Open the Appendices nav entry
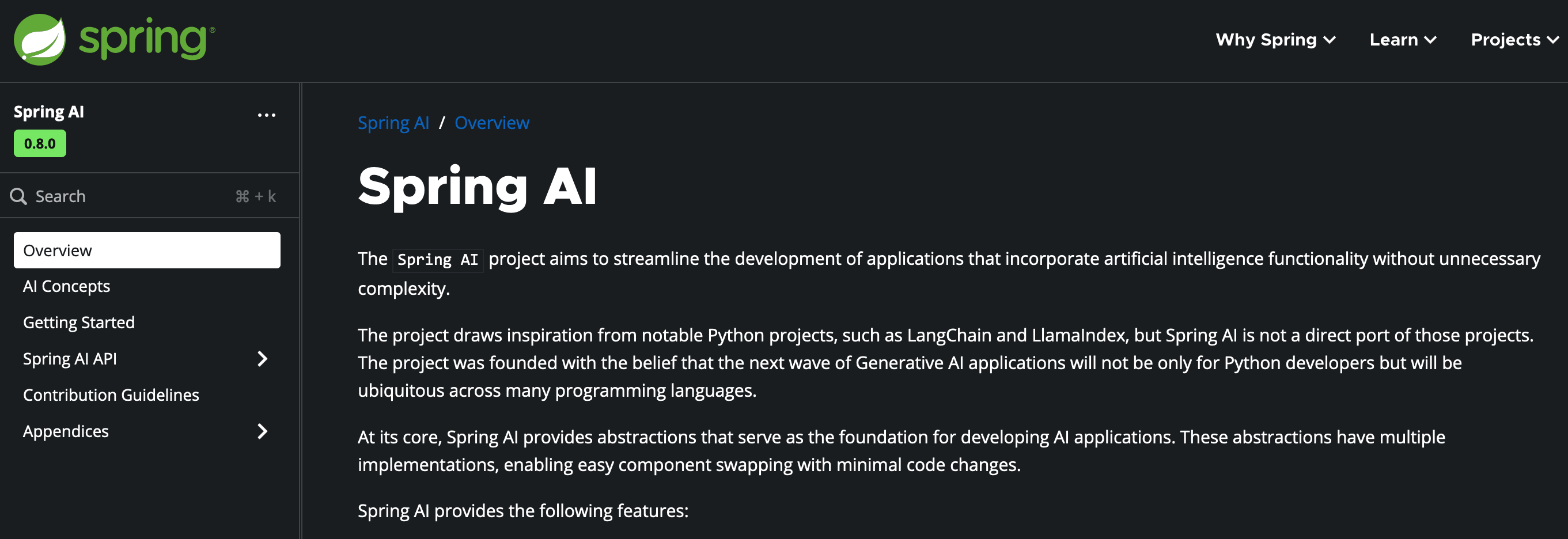This screenshot has height=539, width=1568. click(x=66, y=431)
